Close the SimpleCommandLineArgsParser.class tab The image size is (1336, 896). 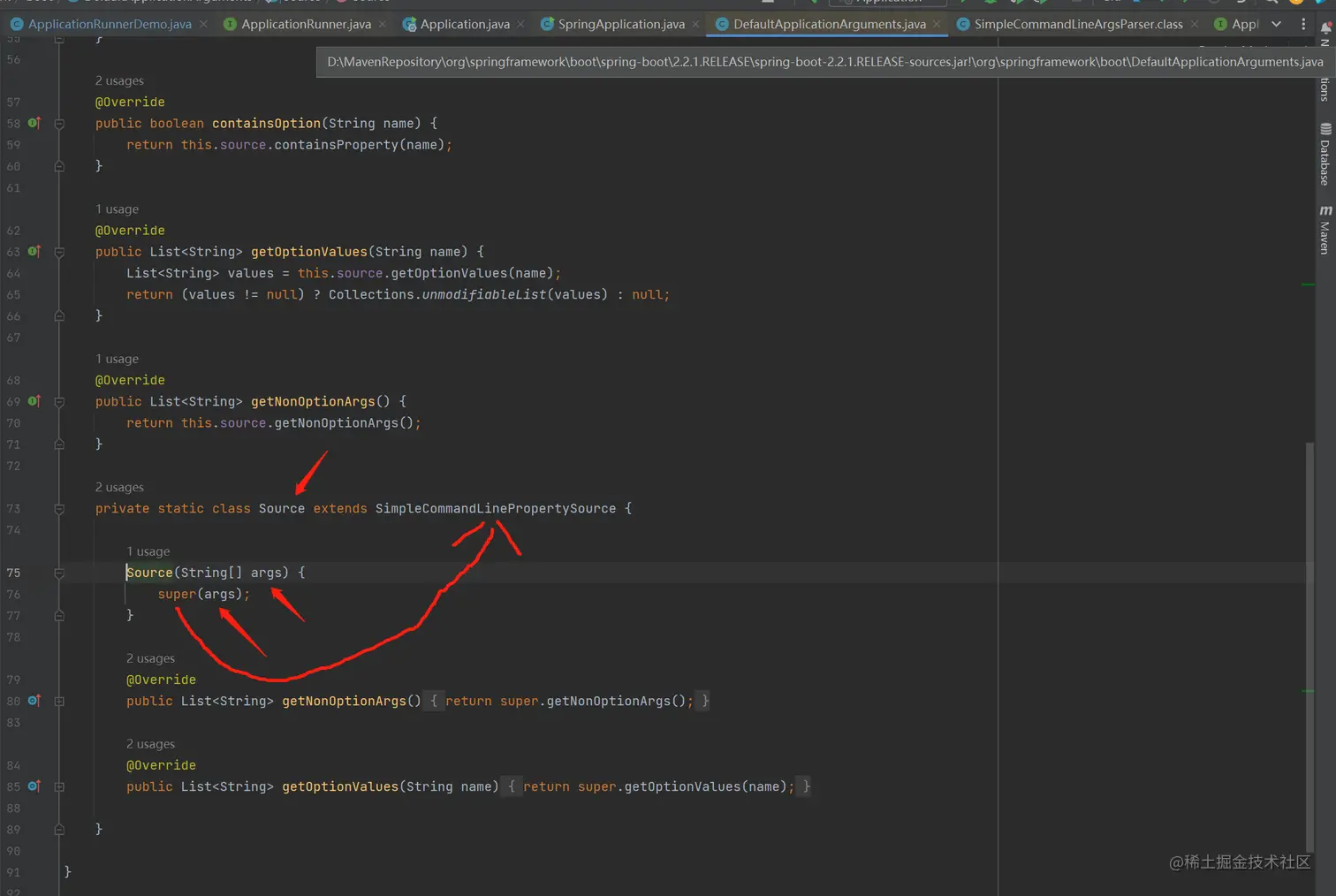pos(1195,24)
